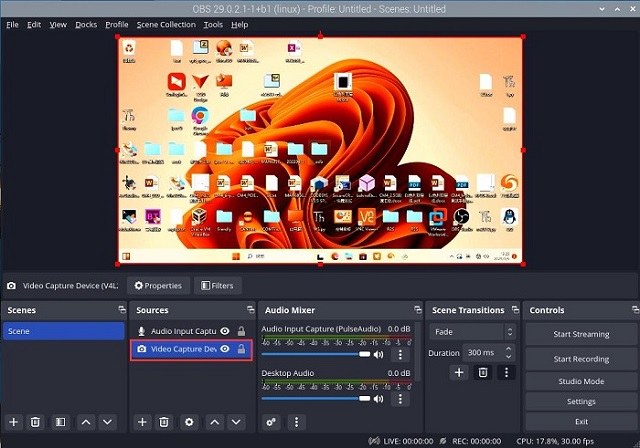Enable Studio Mode
Screen dimensions: 640x448
tap(581, 381)
